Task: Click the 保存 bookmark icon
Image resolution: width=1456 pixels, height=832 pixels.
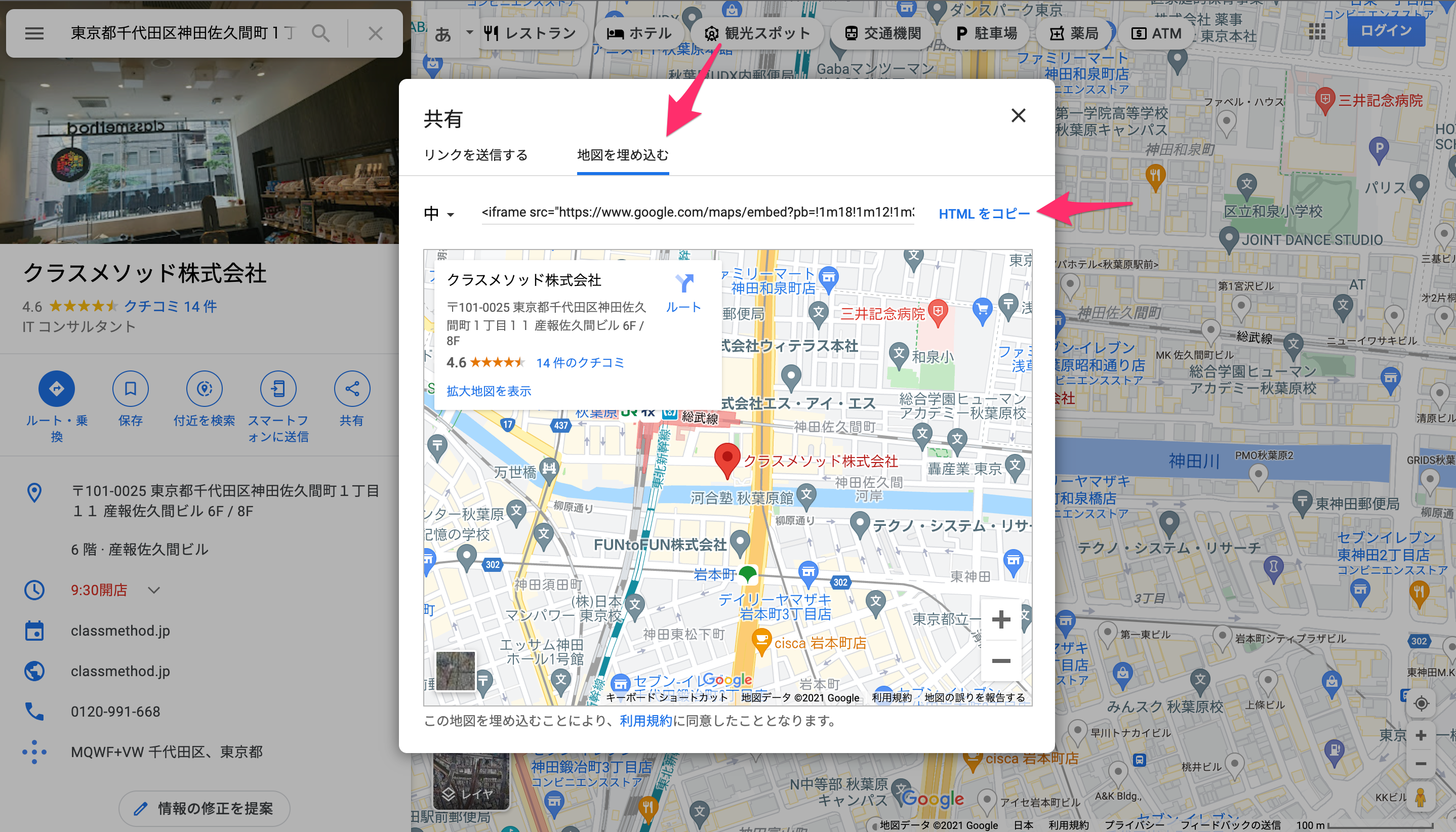Action: (130, 389)
